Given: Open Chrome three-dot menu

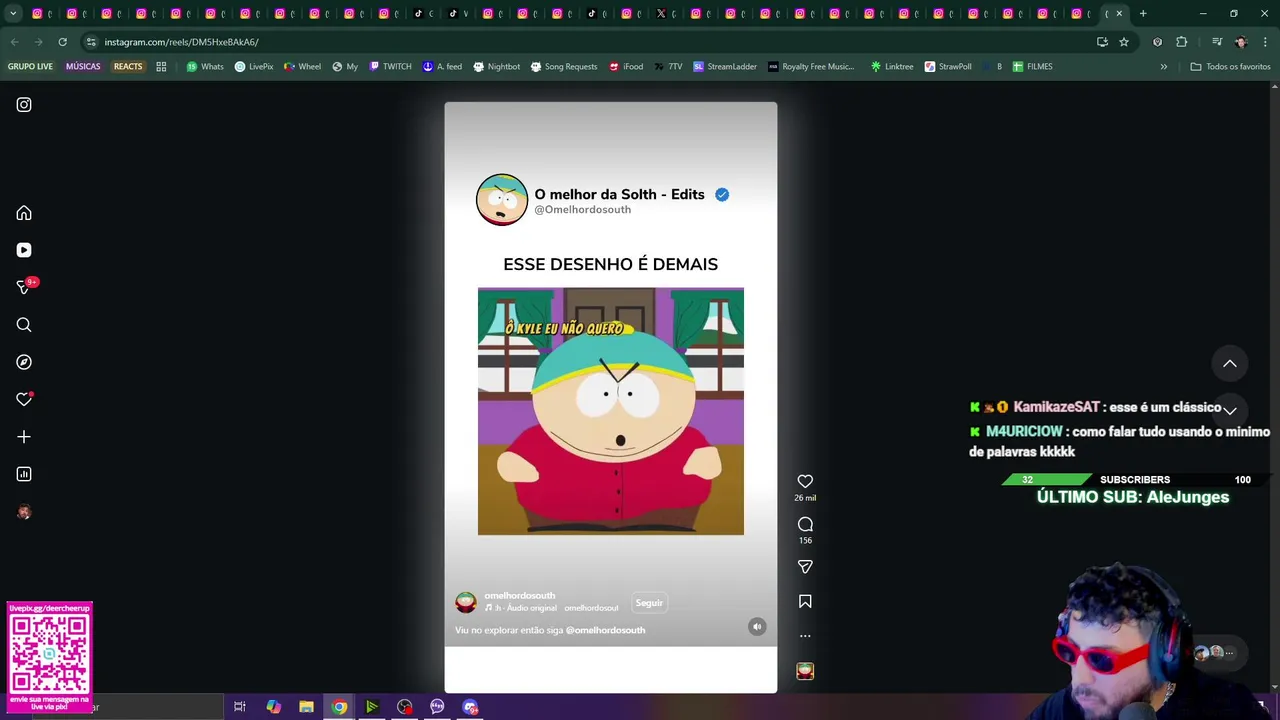Looking at the screenshot, I should 1266,42.
